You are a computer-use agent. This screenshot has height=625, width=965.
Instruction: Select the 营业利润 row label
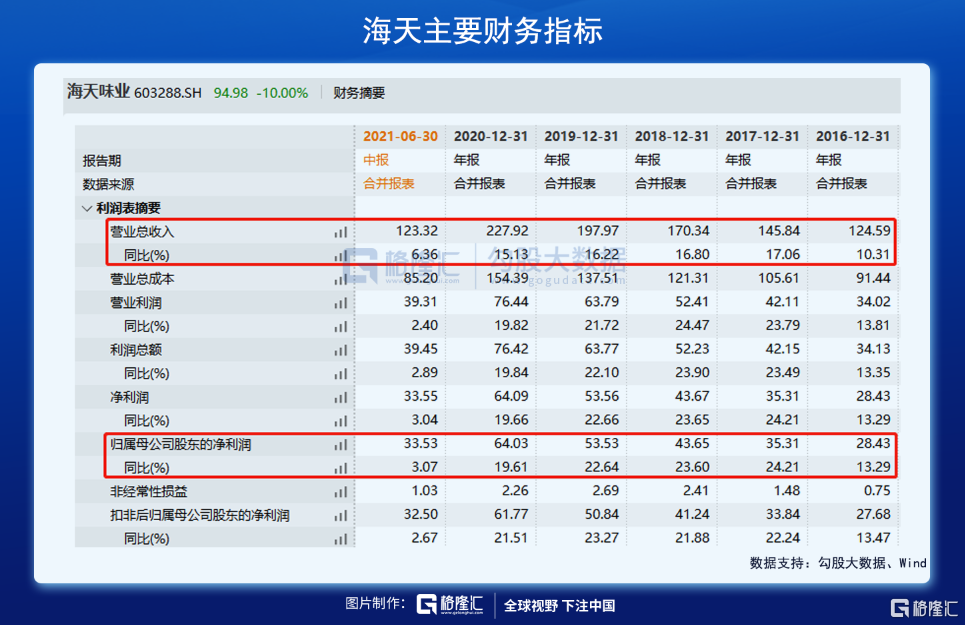click(136, 303)
